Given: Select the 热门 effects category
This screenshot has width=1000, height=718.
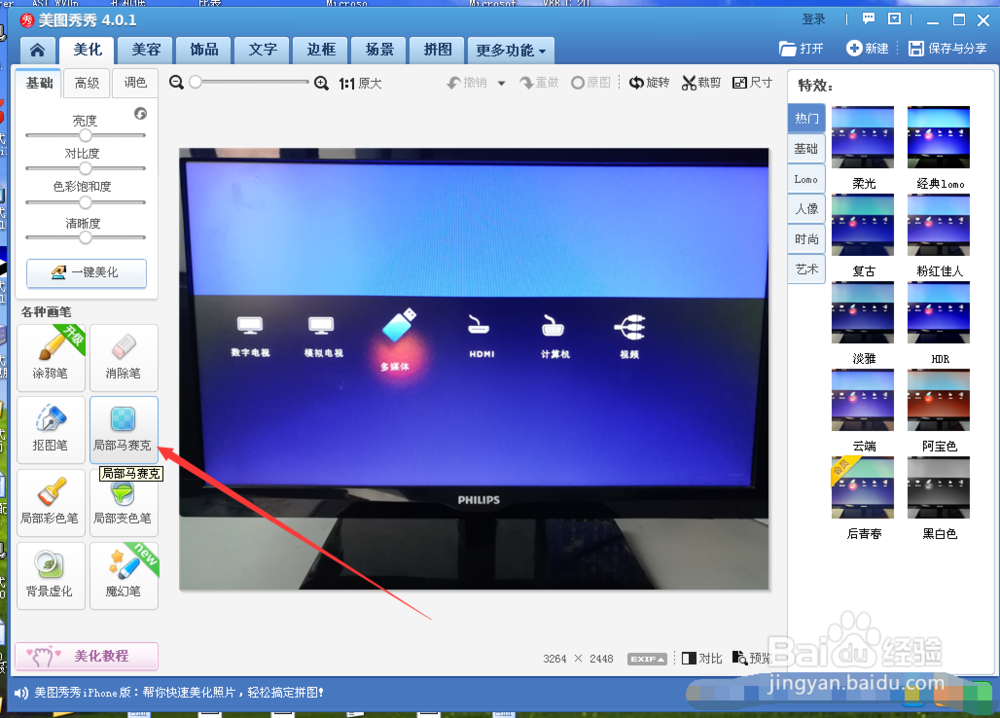Looking at the screenshot, I should [807, 119].
